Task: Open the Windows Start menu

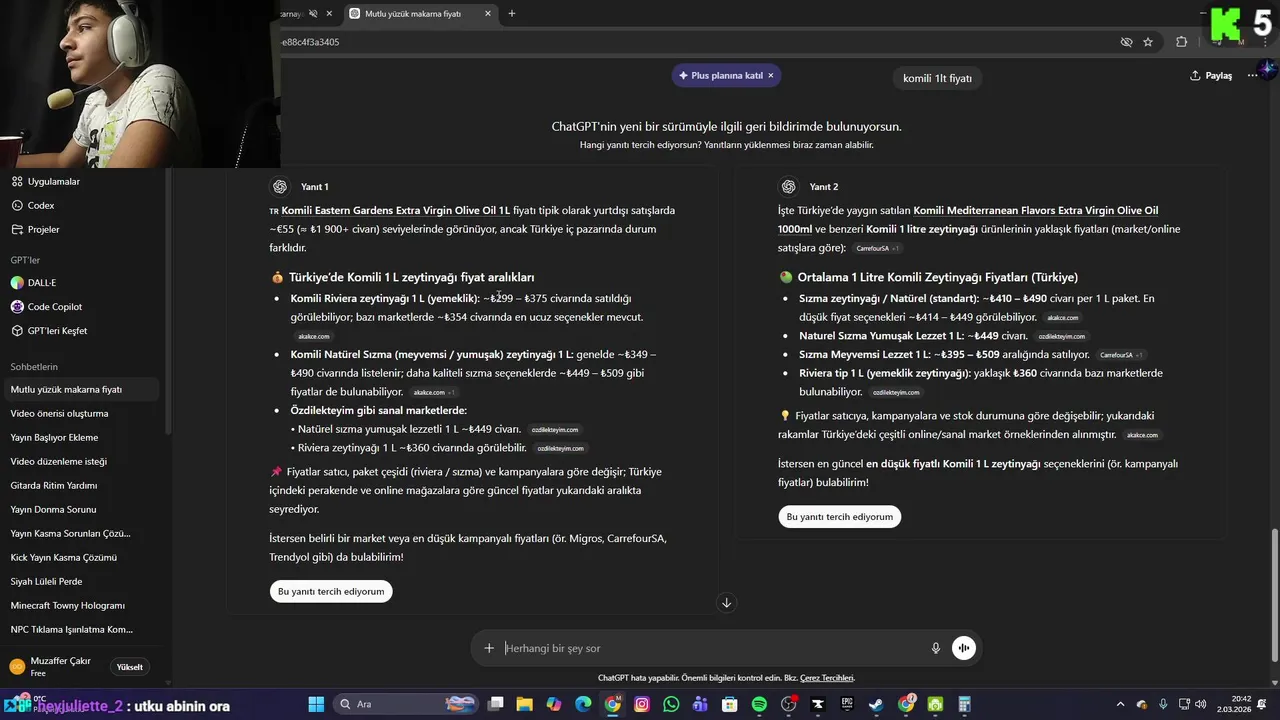Action: 316,704
